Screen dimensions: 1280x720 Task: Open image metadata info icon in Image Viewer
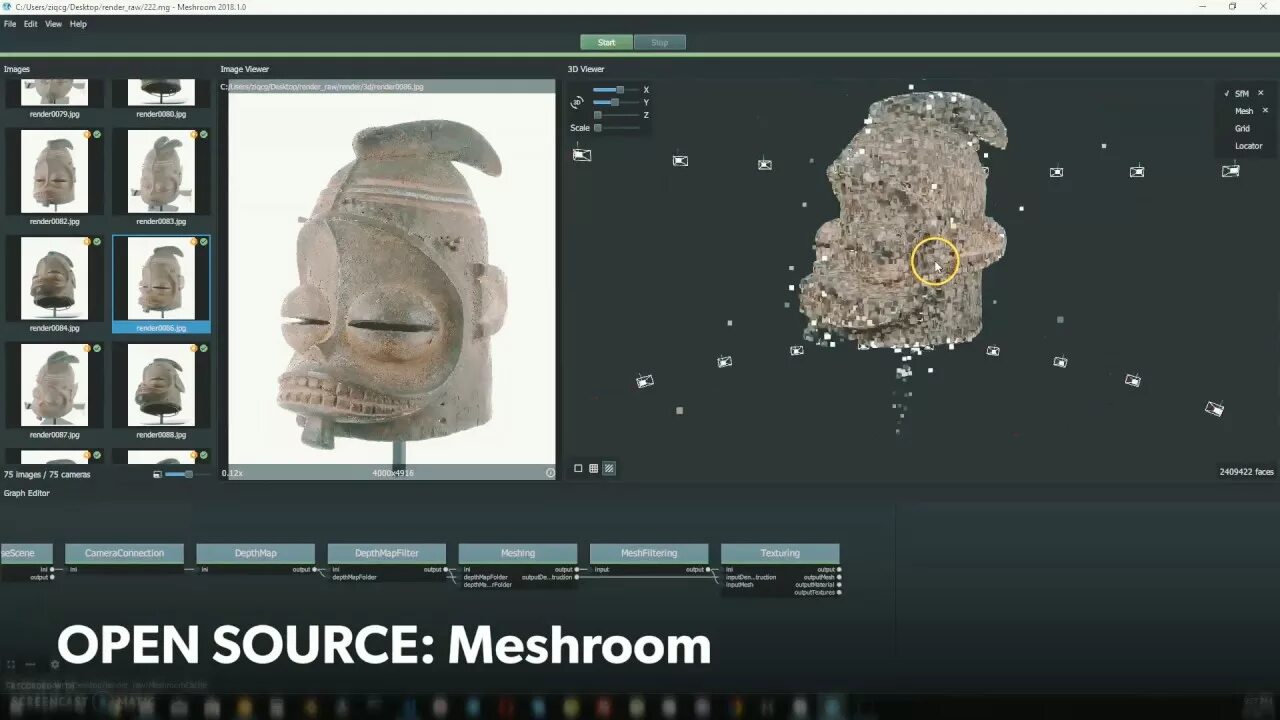point(550,473)
